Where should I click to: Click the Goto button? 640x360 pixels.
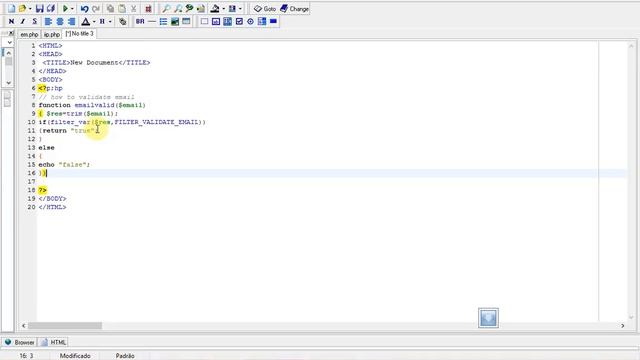click(264, 9)
